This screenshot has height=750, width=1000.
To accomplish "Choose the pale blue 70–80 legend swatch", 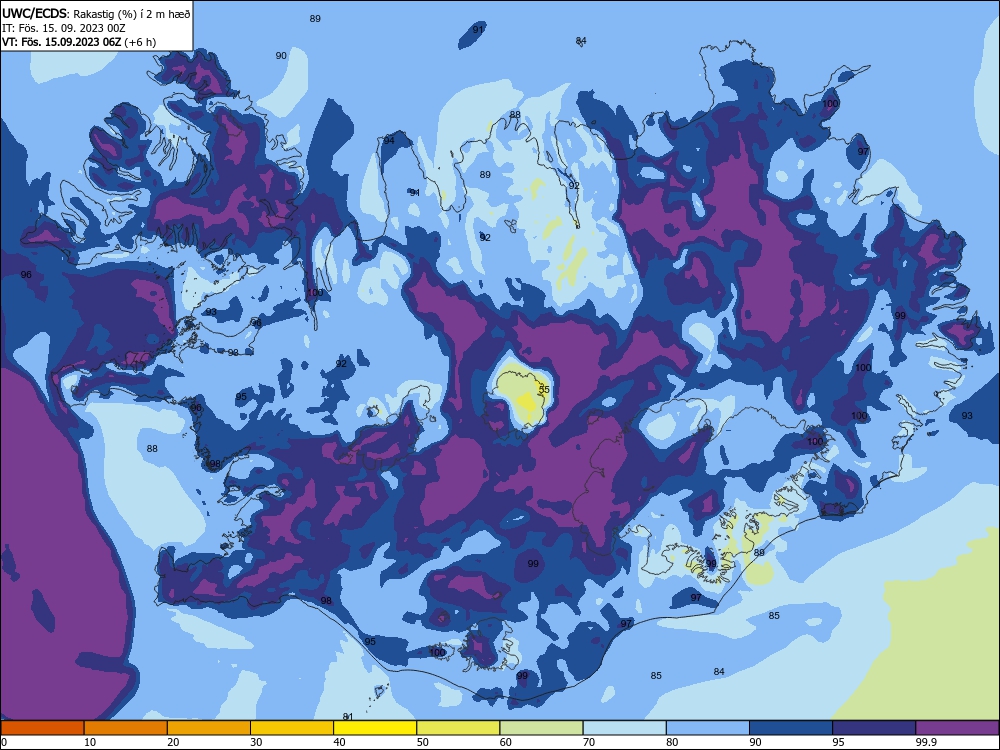I will pyautogui.click(x=624, y=728).
